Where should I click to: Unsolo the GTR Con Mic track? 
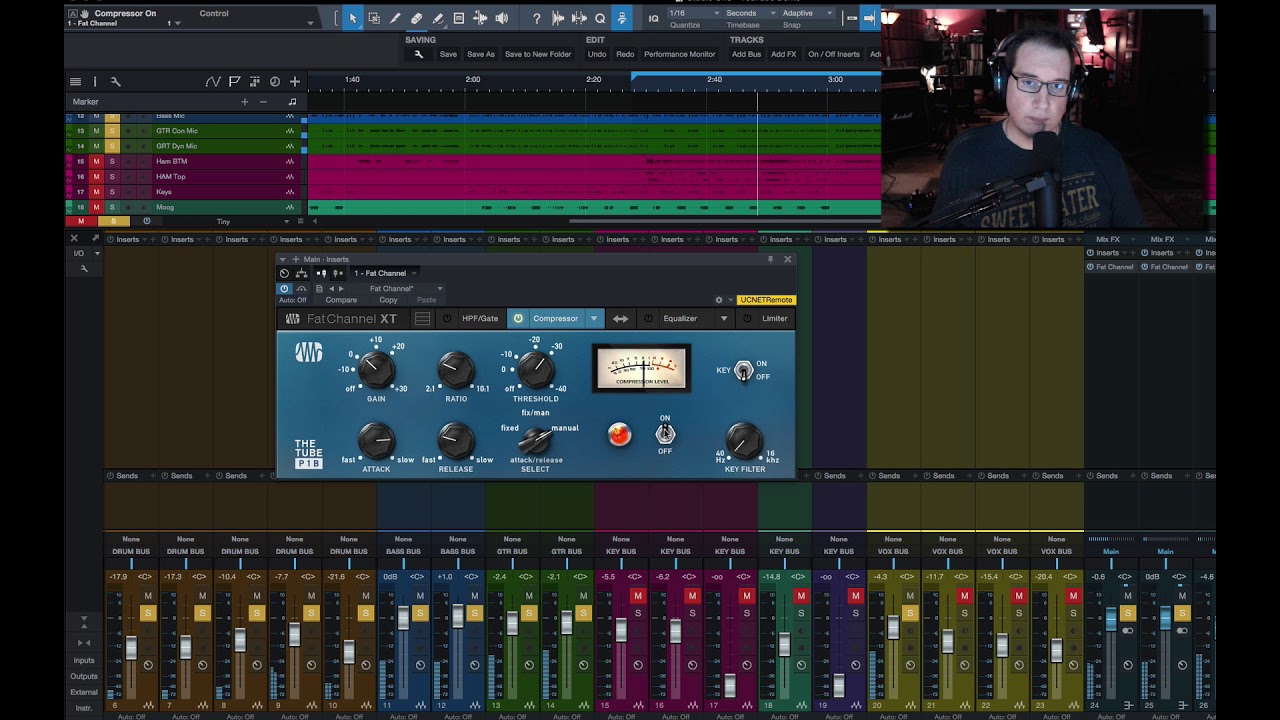coord(112,131)
